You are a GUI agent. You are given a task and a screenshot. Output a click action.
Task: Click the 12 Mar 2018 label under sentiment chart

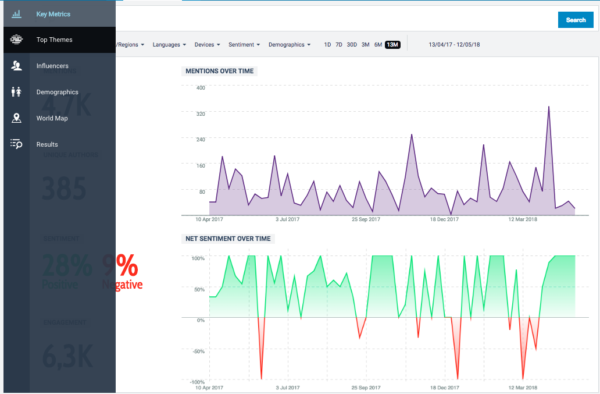[523, 387]
